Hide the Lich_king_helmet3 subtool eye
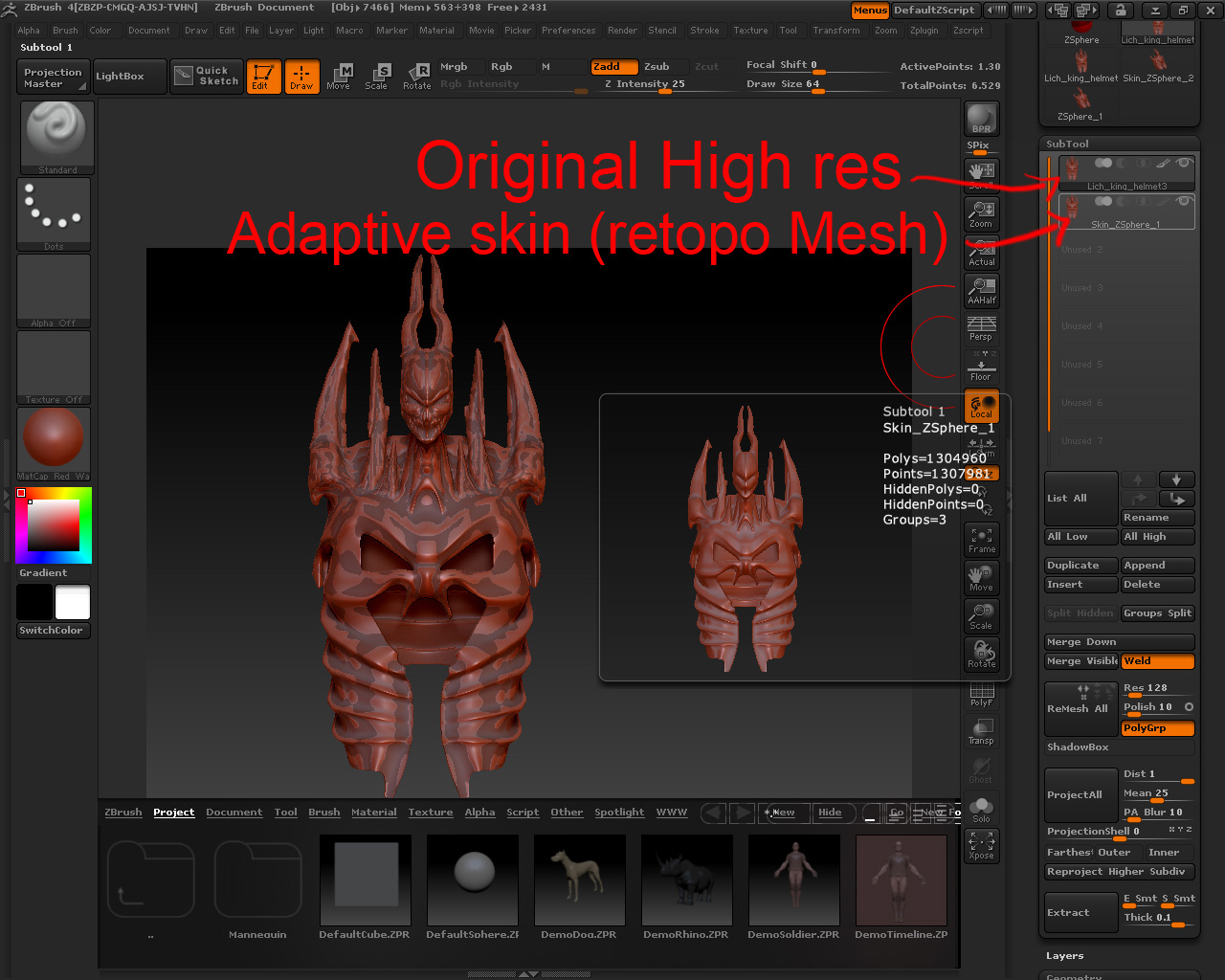The image size is (1225, 980). 1183,164
